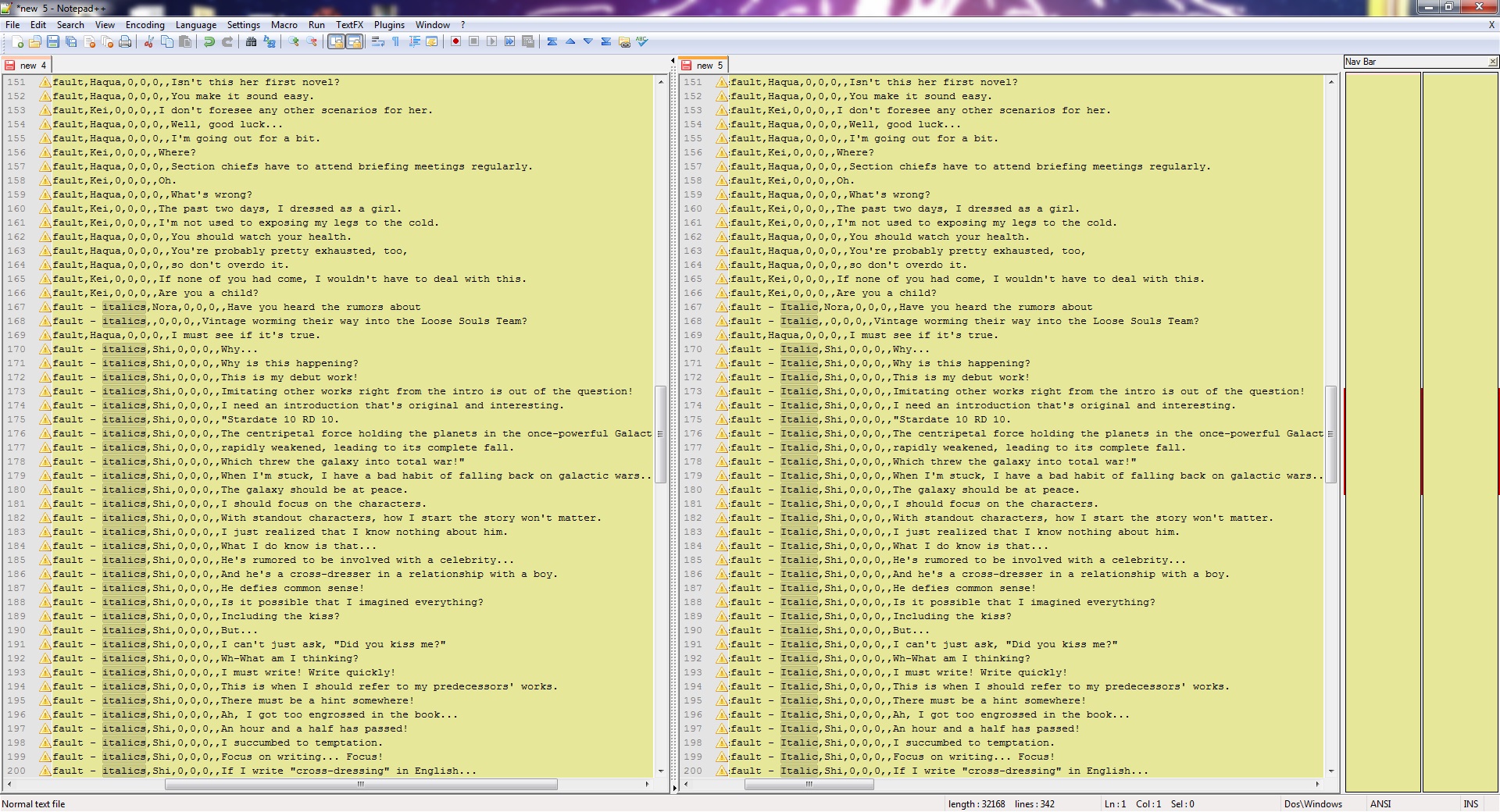Click the horizontal scrollbar thumb in right pane
1500x812 pixels.
(809, 784)
